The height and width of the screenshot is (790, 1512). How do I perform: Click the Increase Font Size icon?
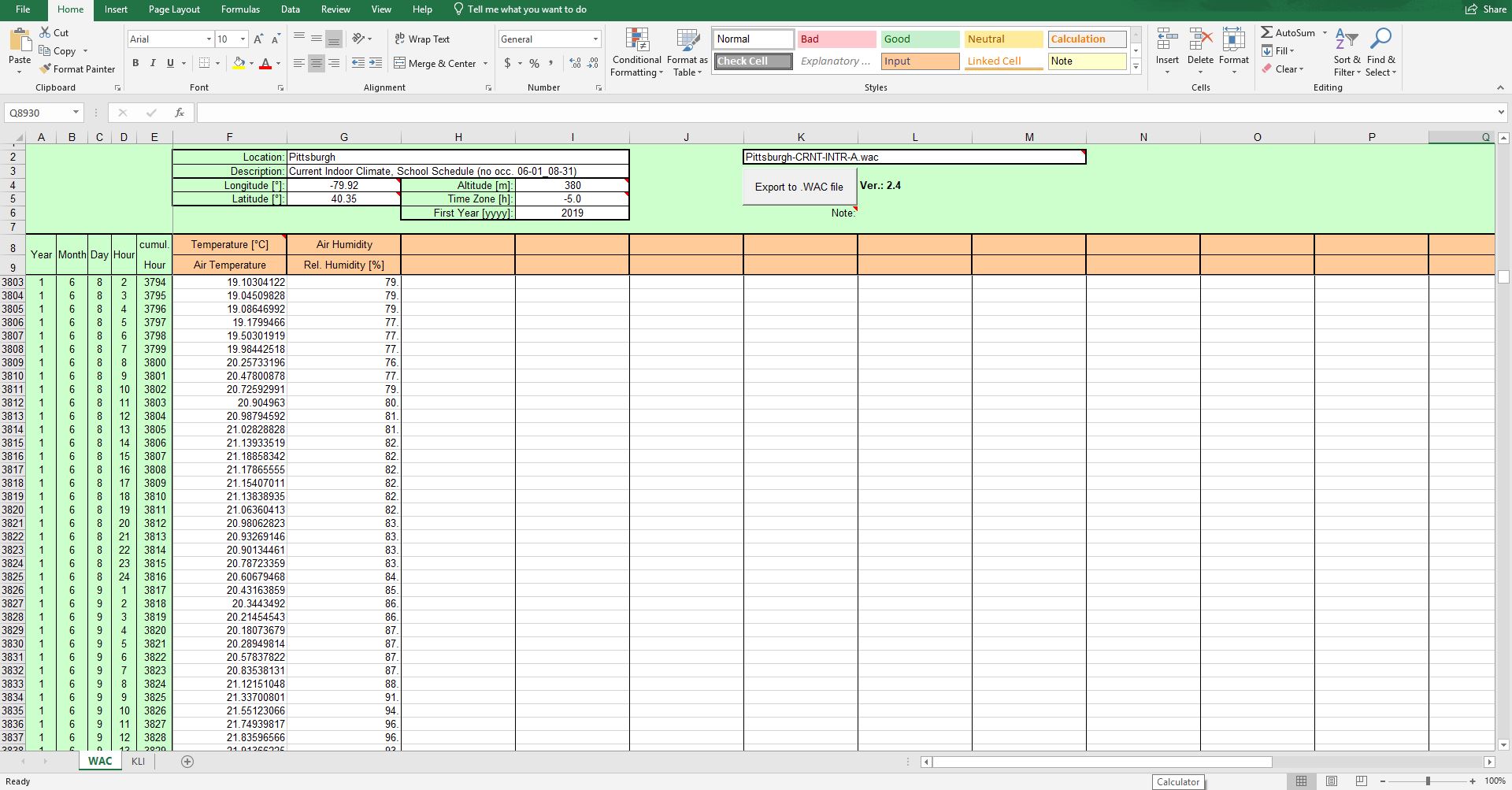258,39
